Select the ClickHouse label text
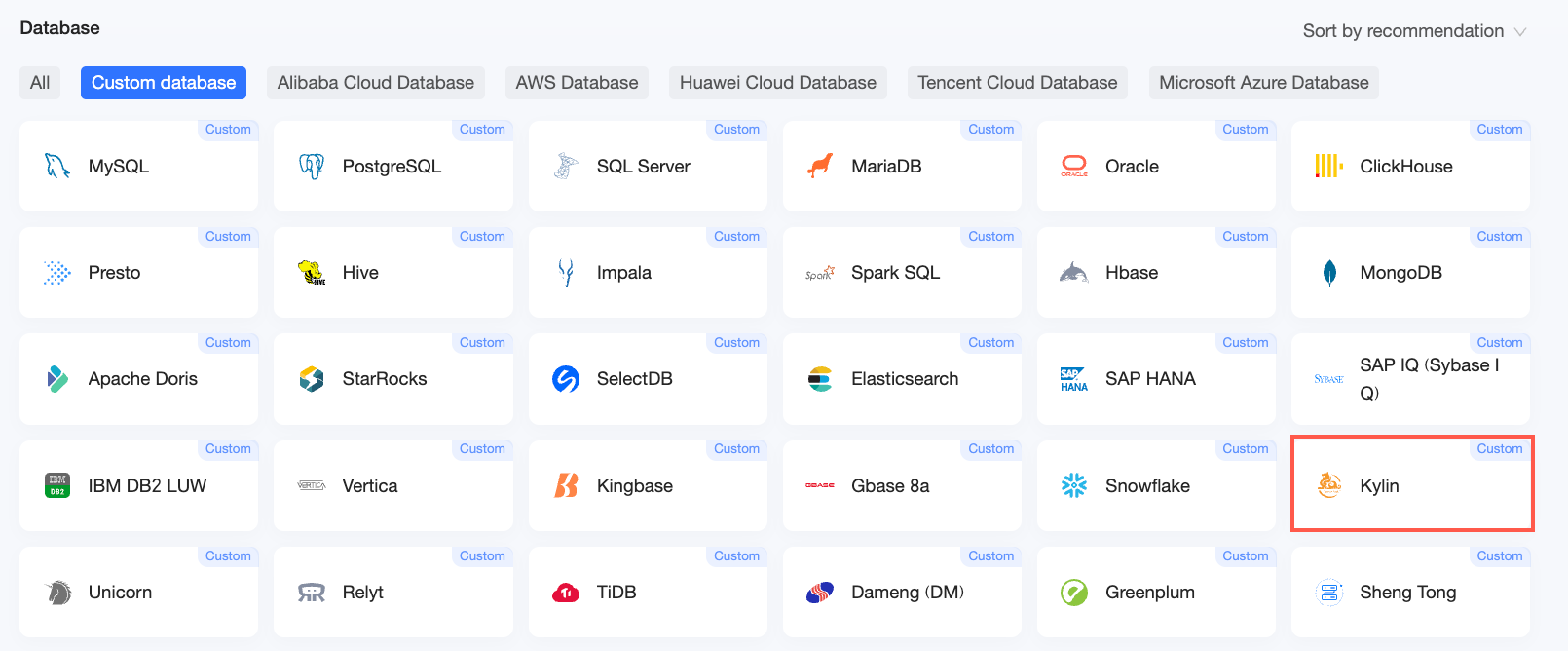This screenshot has width=1568, height=651. click(x=1406, y=167)
